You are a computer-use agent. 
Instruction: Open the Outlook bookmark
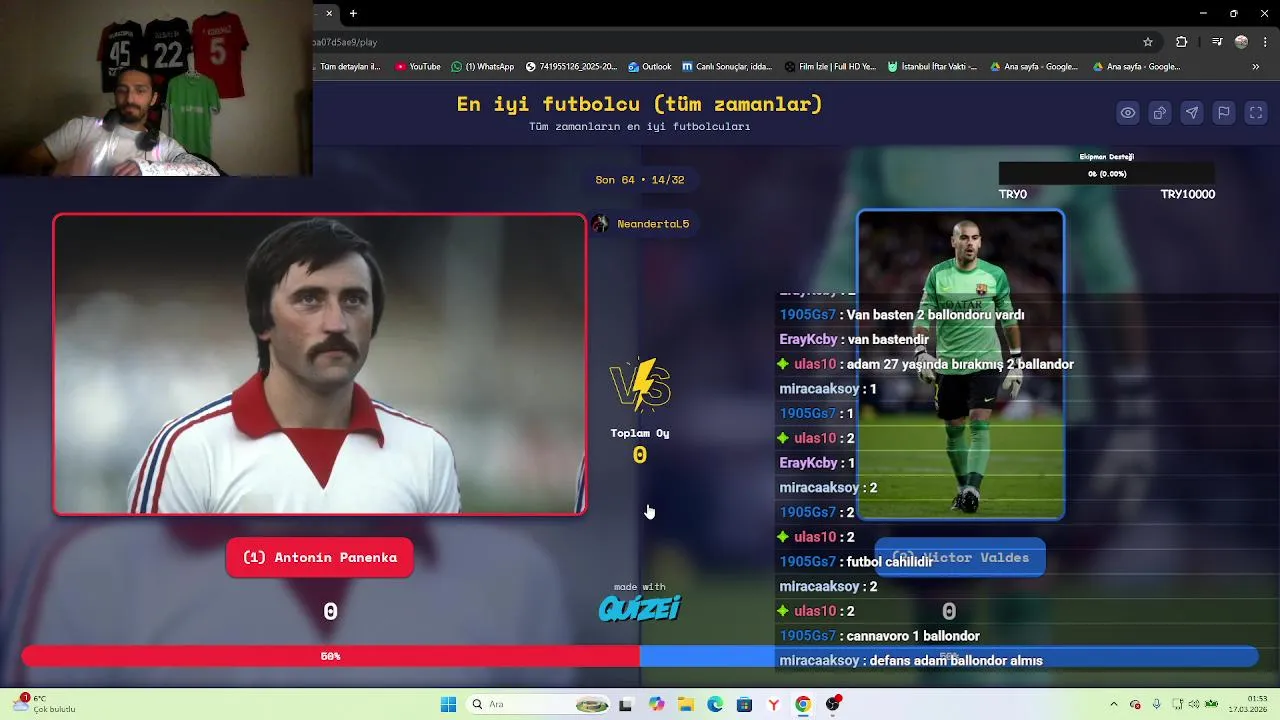coord(649,67)
